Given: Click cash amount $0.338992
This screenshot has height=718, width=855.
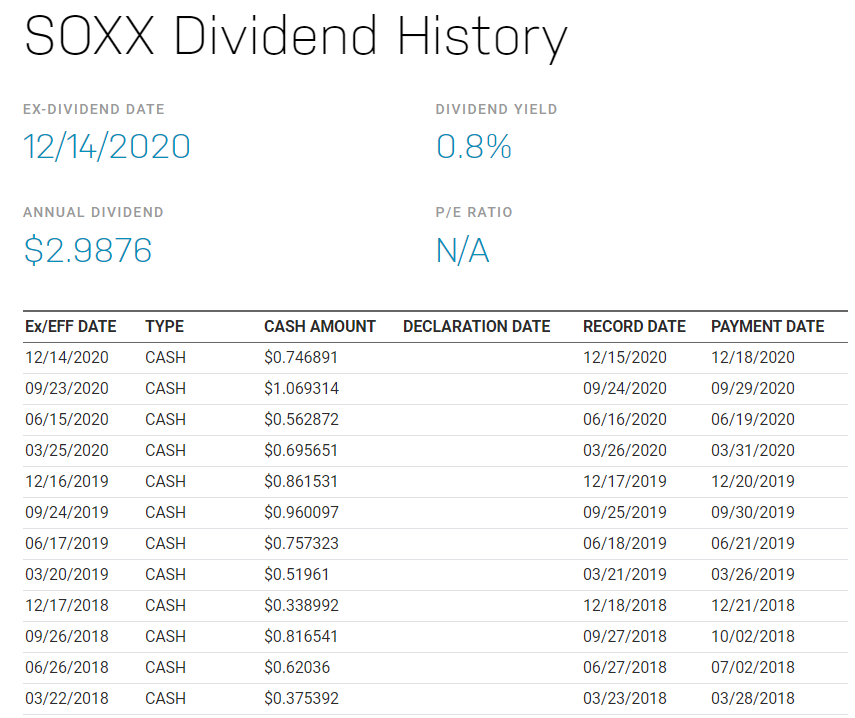Looking at the screenshot, I should coord(302,606).
